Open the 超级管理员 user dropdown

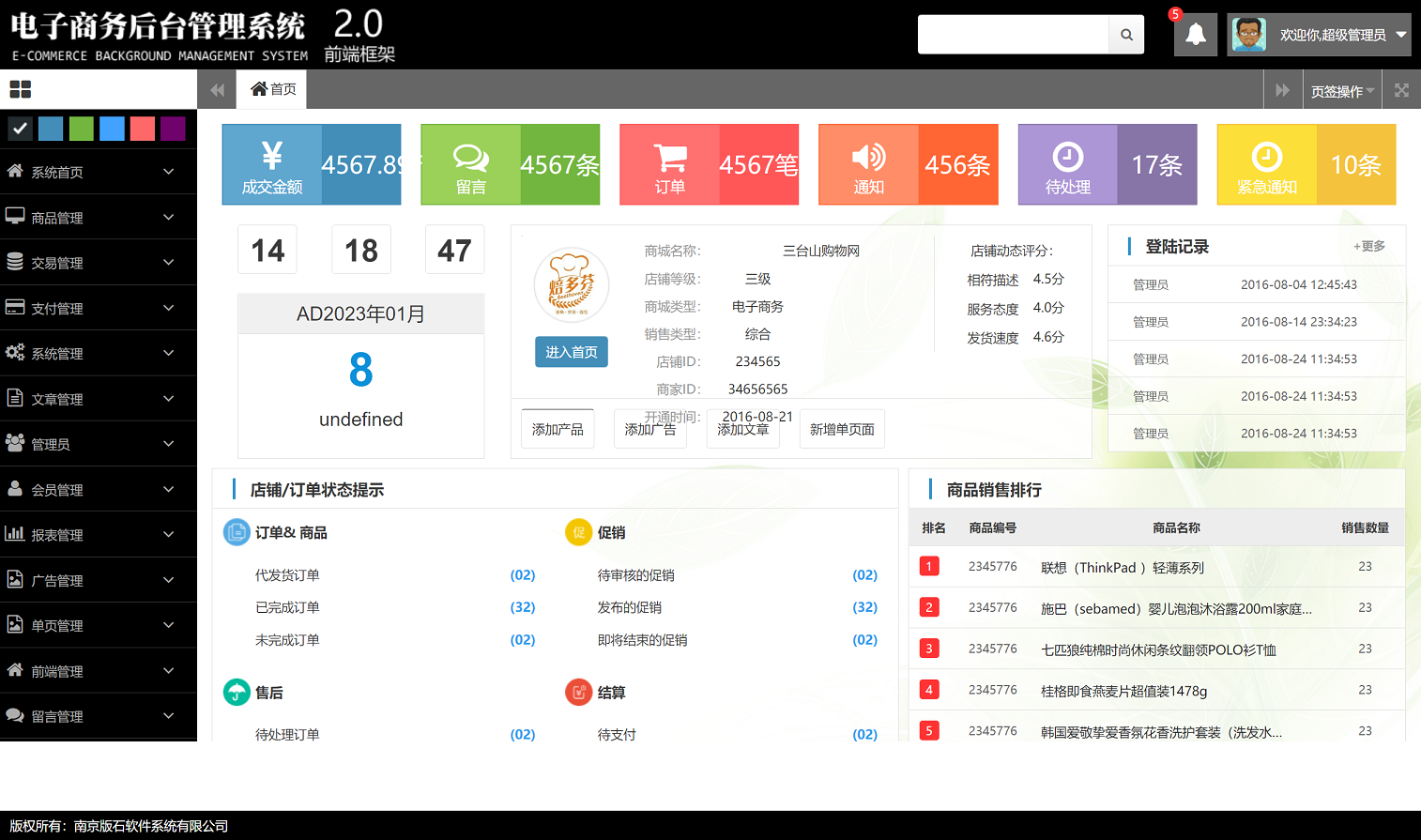point(1319,35)
